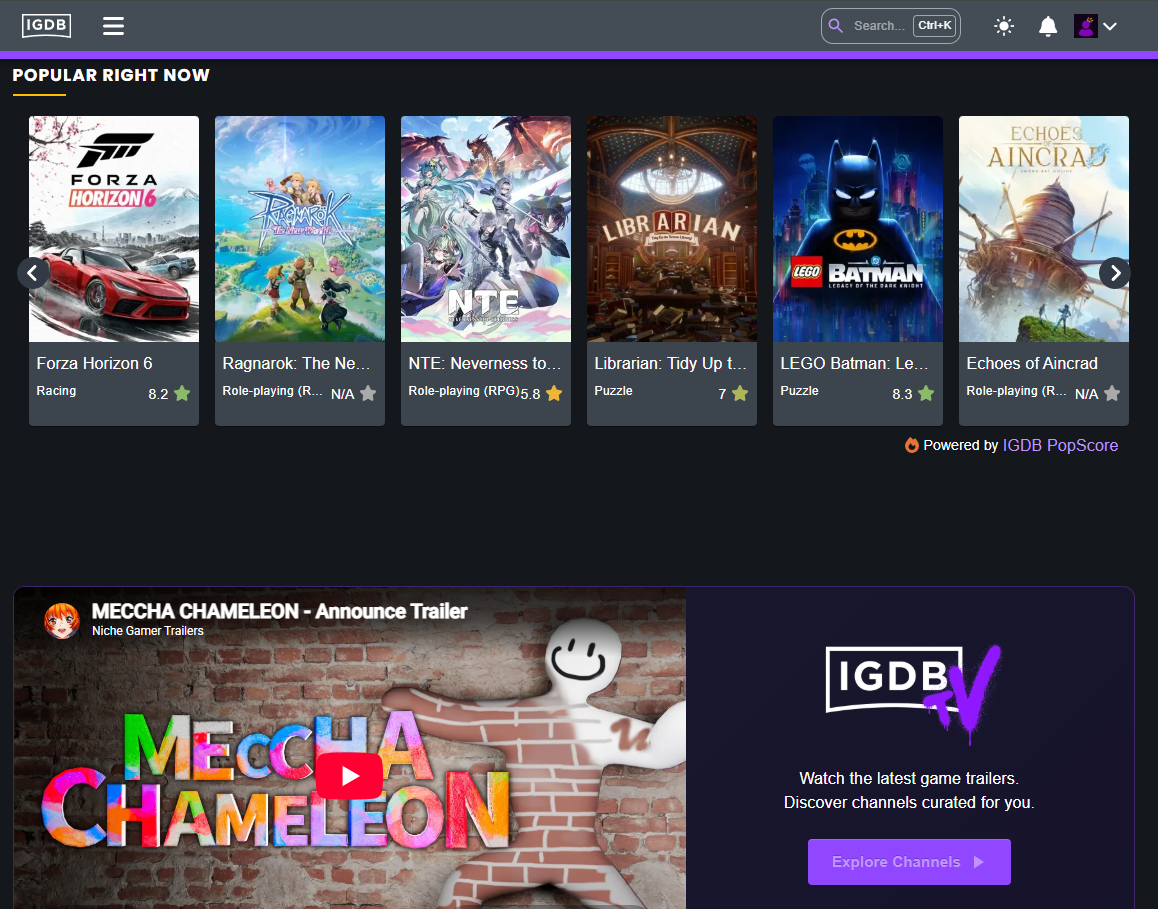Click the Explore Channels button
Viewport: 1158px width, 909px height.
click(x=909, y=862)
